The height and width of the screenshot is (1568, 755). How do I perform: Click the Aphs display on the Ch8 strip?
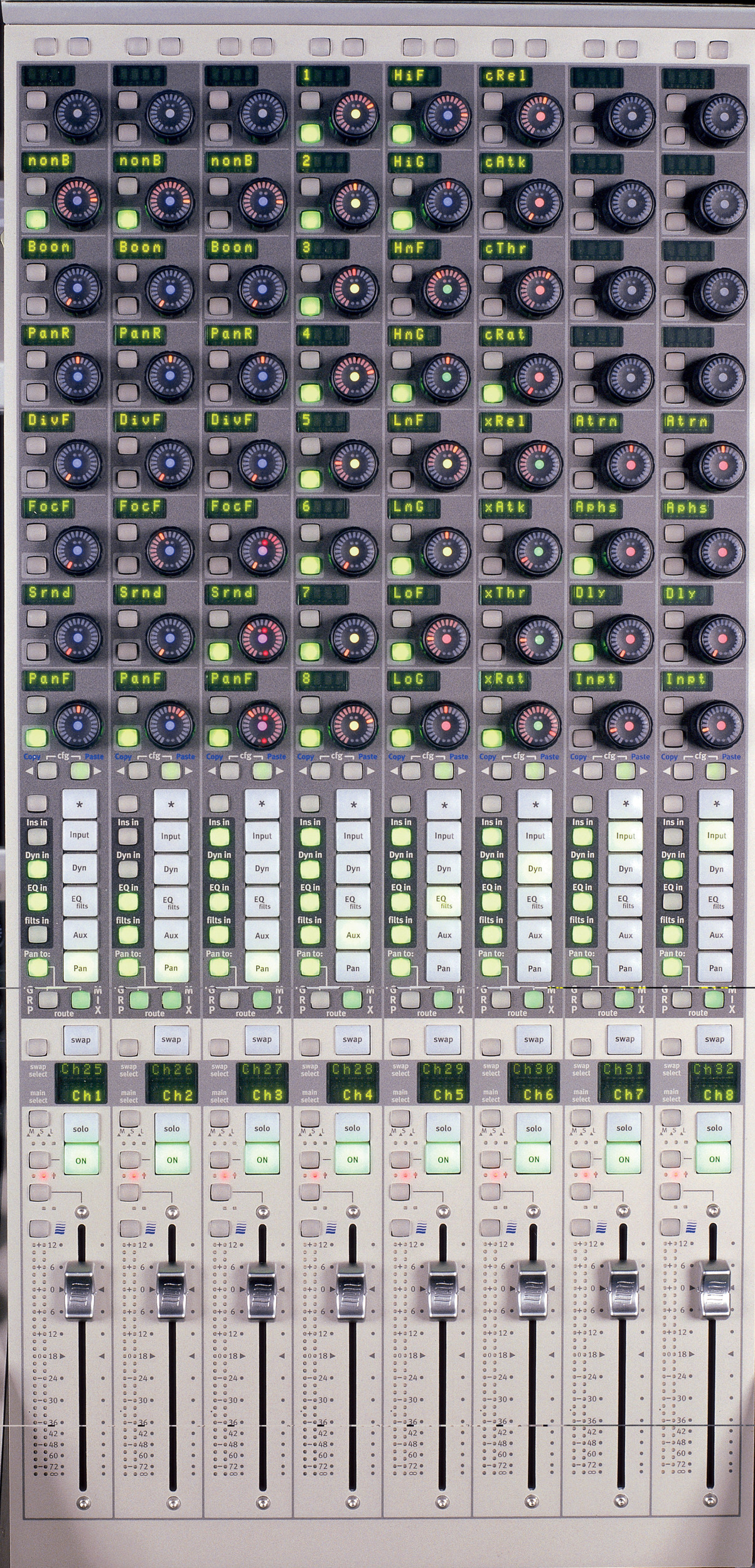point(688,508)
